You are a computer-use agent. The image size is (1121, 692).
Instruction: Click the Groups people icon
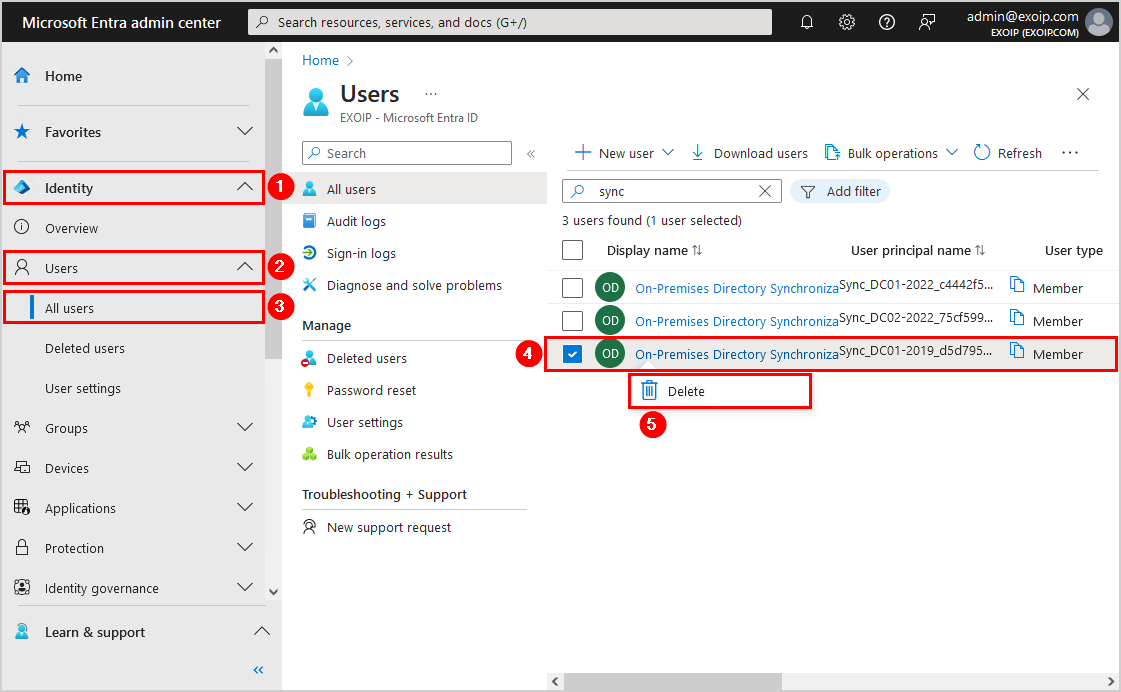(22, 427)
